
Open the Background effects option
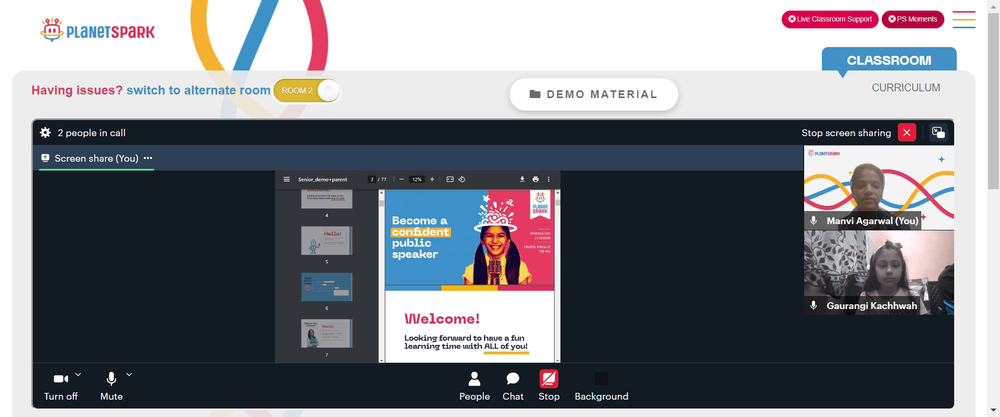601,386
